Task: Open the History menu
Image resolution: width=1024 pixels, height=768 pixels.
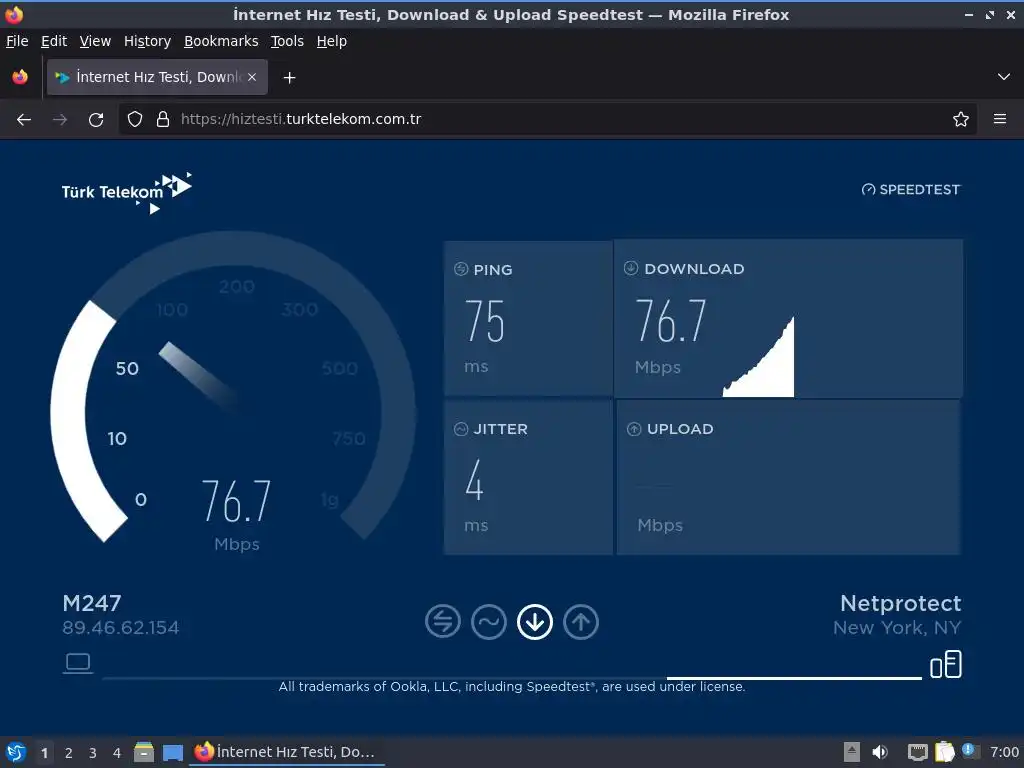Action: pyautogui.click(x=147, y=41)
